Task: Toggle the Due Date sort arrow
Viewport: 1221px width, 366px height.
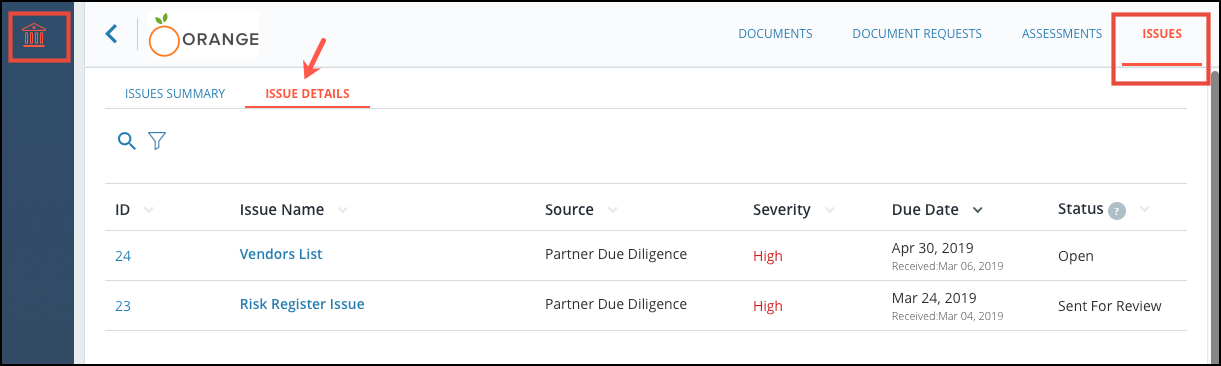Action: point(977,210)
